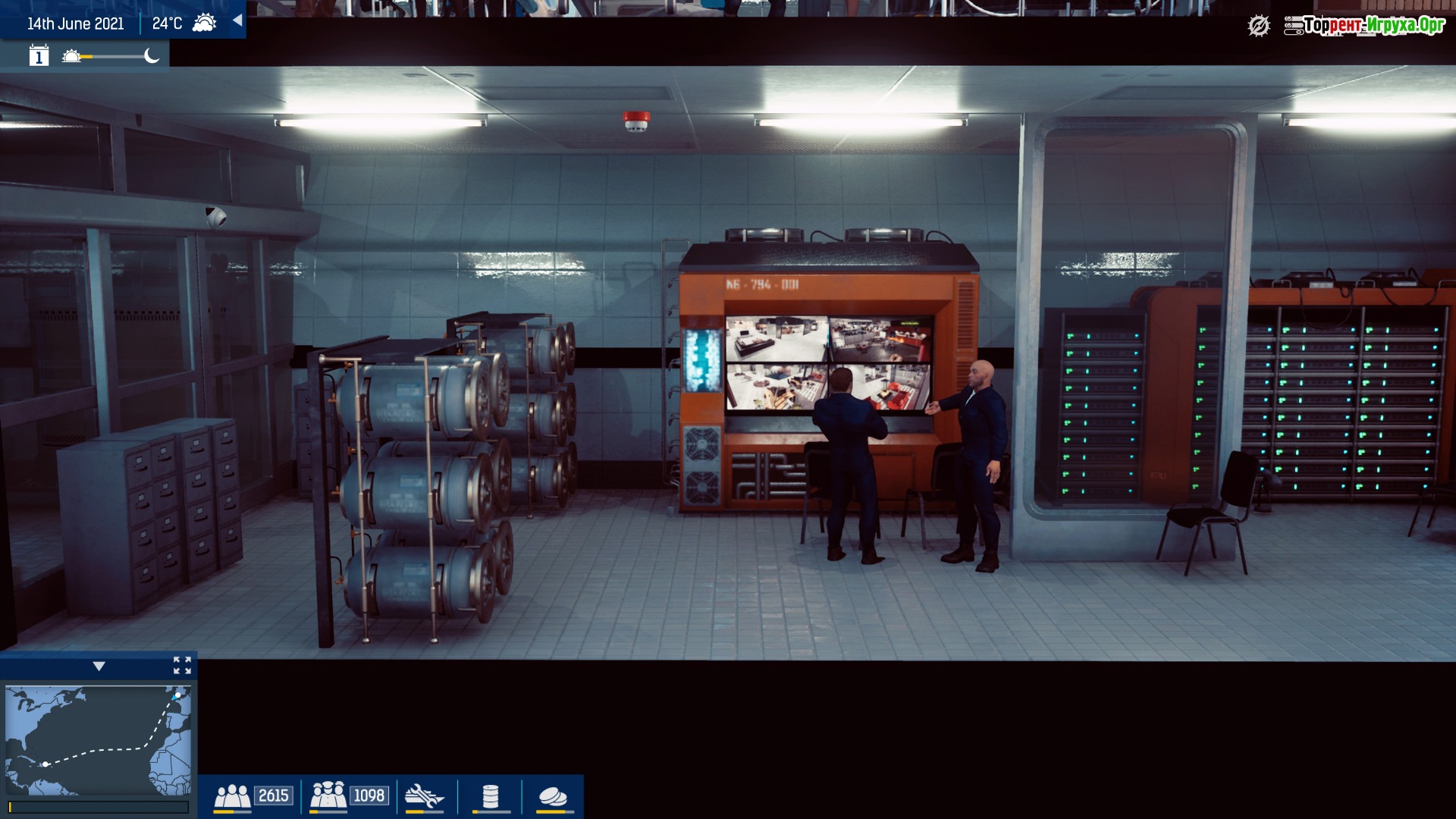The height and width of the screenshot is (819, 1456).
Task: Click the sunrise day icon
Action: point(71,56)
